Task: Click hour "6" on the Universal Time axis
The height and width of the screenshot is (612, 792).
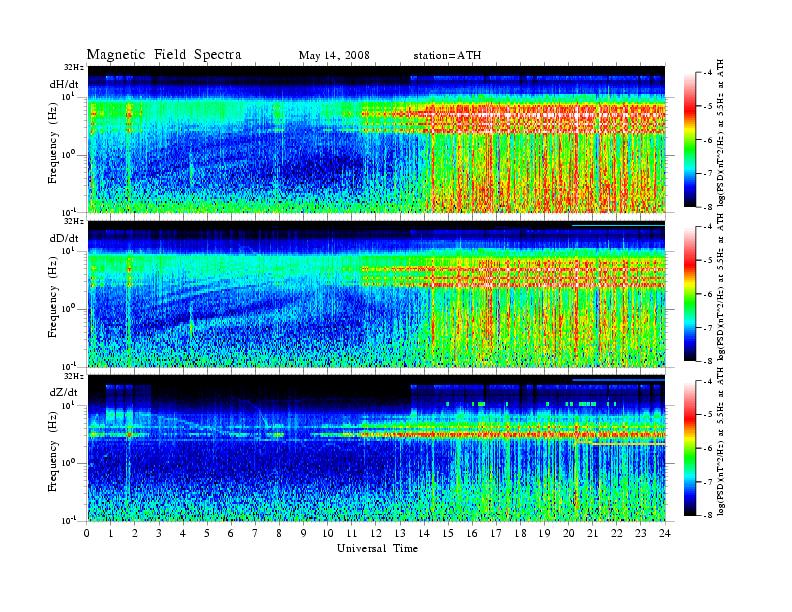Action: point(231,533)
